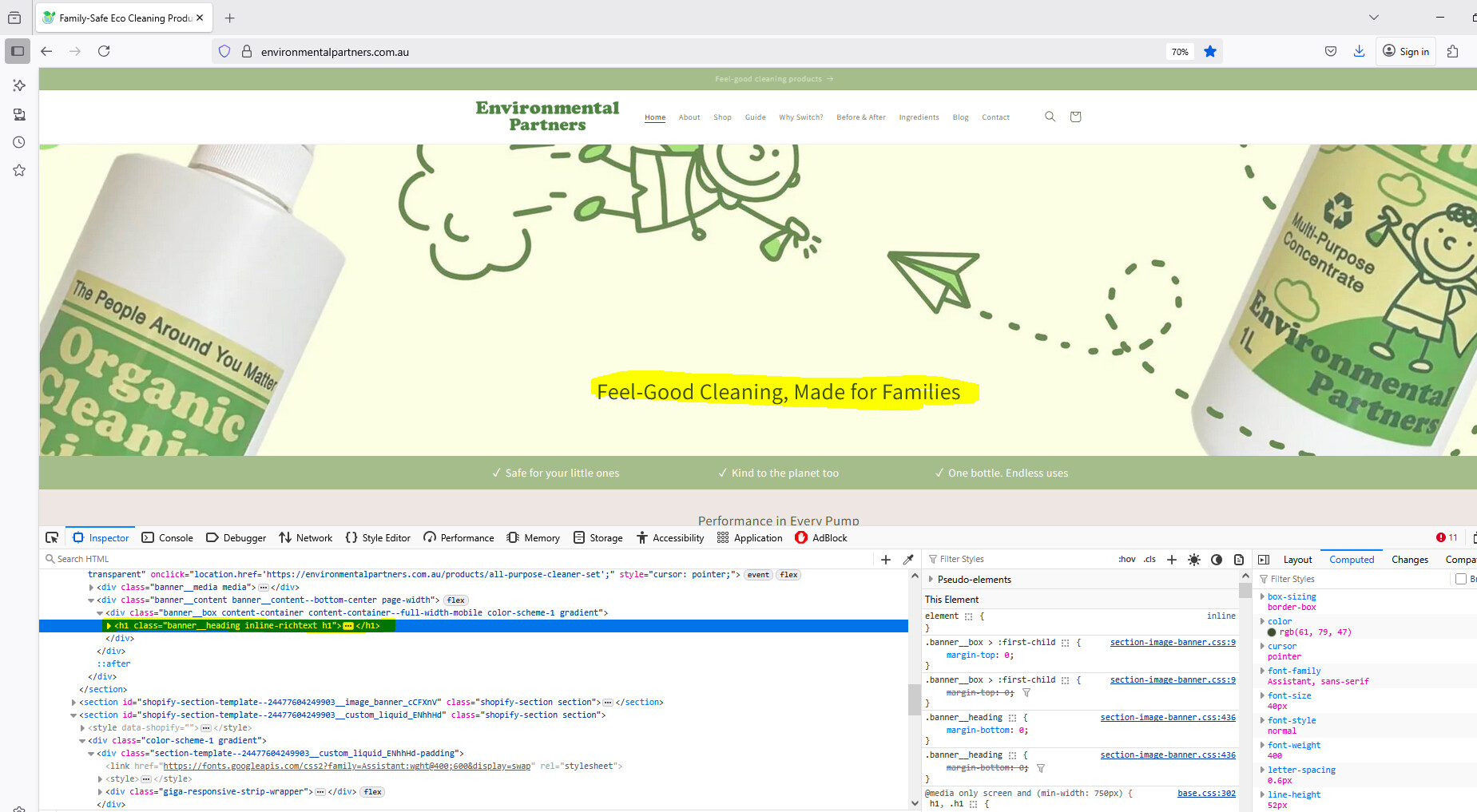Expand the Pseudo-elements section
Screen dimensions: 1477x812
coord(931,580)
